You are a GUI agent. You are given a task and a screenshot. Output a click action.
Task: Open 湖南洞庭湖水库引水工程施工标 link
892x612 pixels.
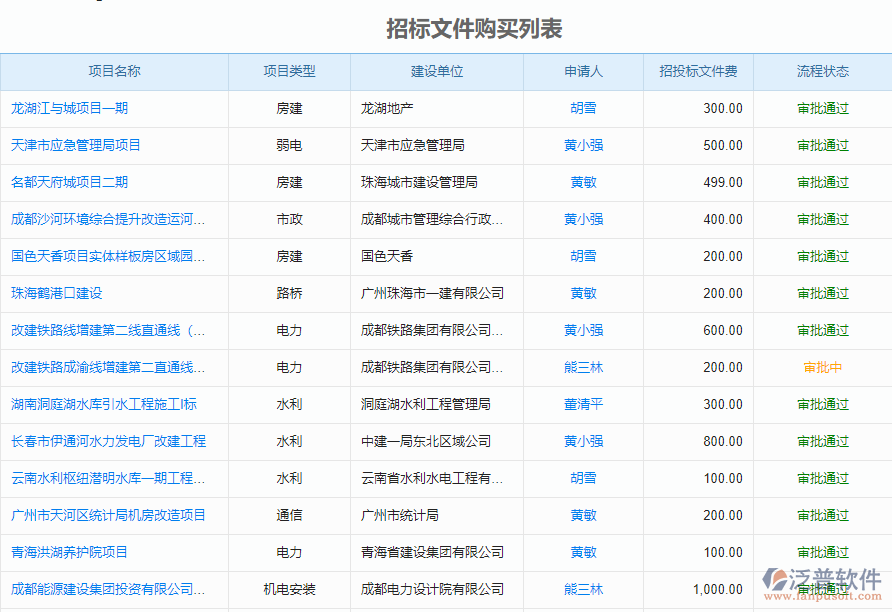104,404
